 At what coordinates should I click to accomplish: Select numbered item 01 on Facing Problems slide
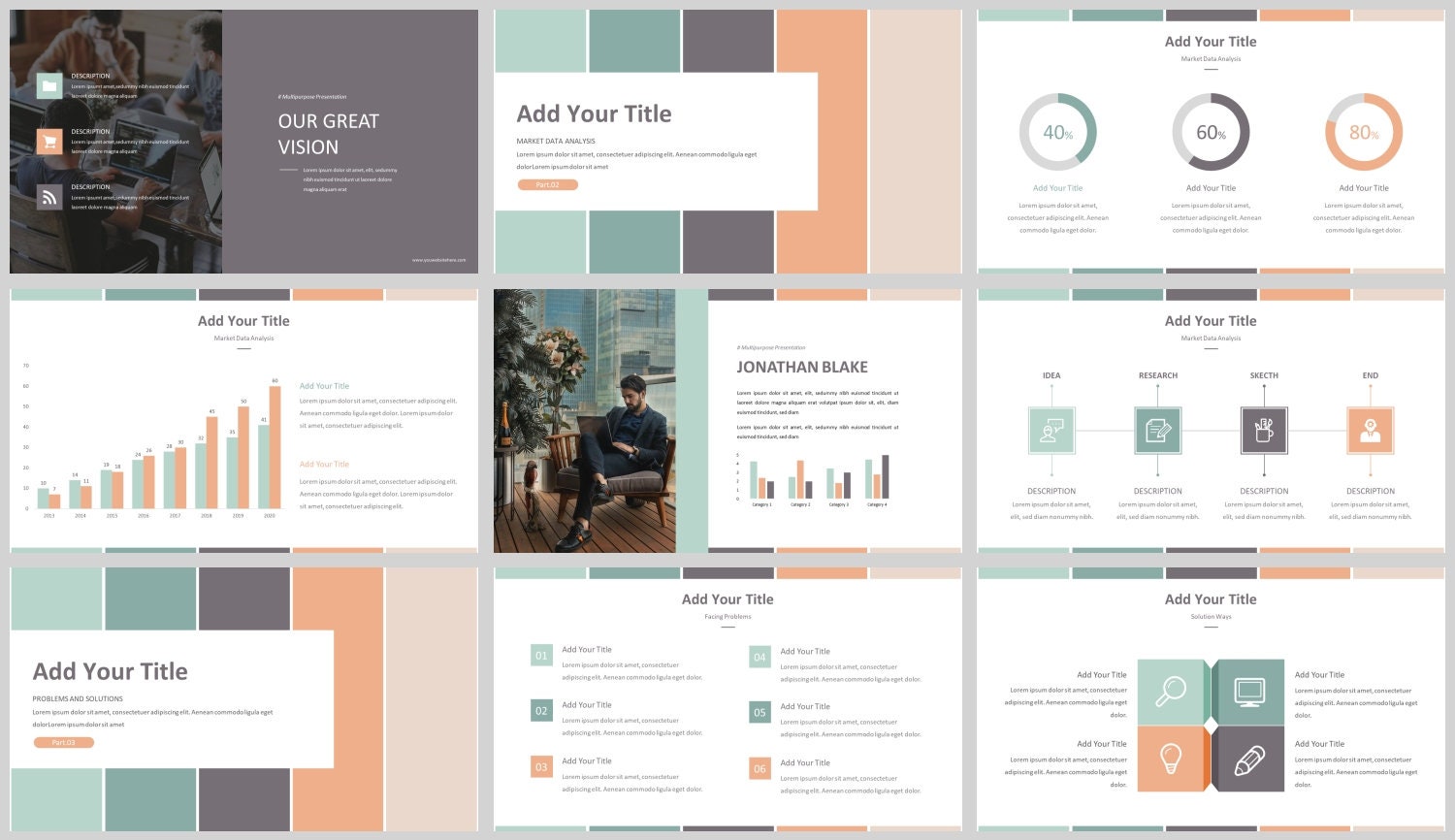click(x=540, y=656)
